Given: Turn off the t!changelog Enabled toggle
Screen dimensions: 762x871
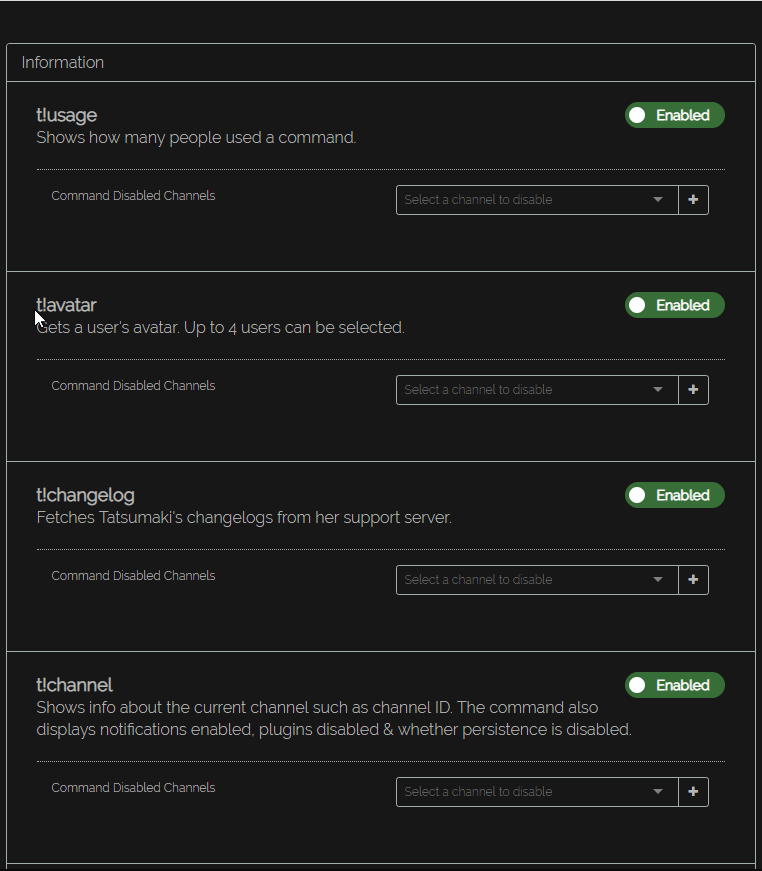Looking at the screenshot, I should [x=674, y=496].
